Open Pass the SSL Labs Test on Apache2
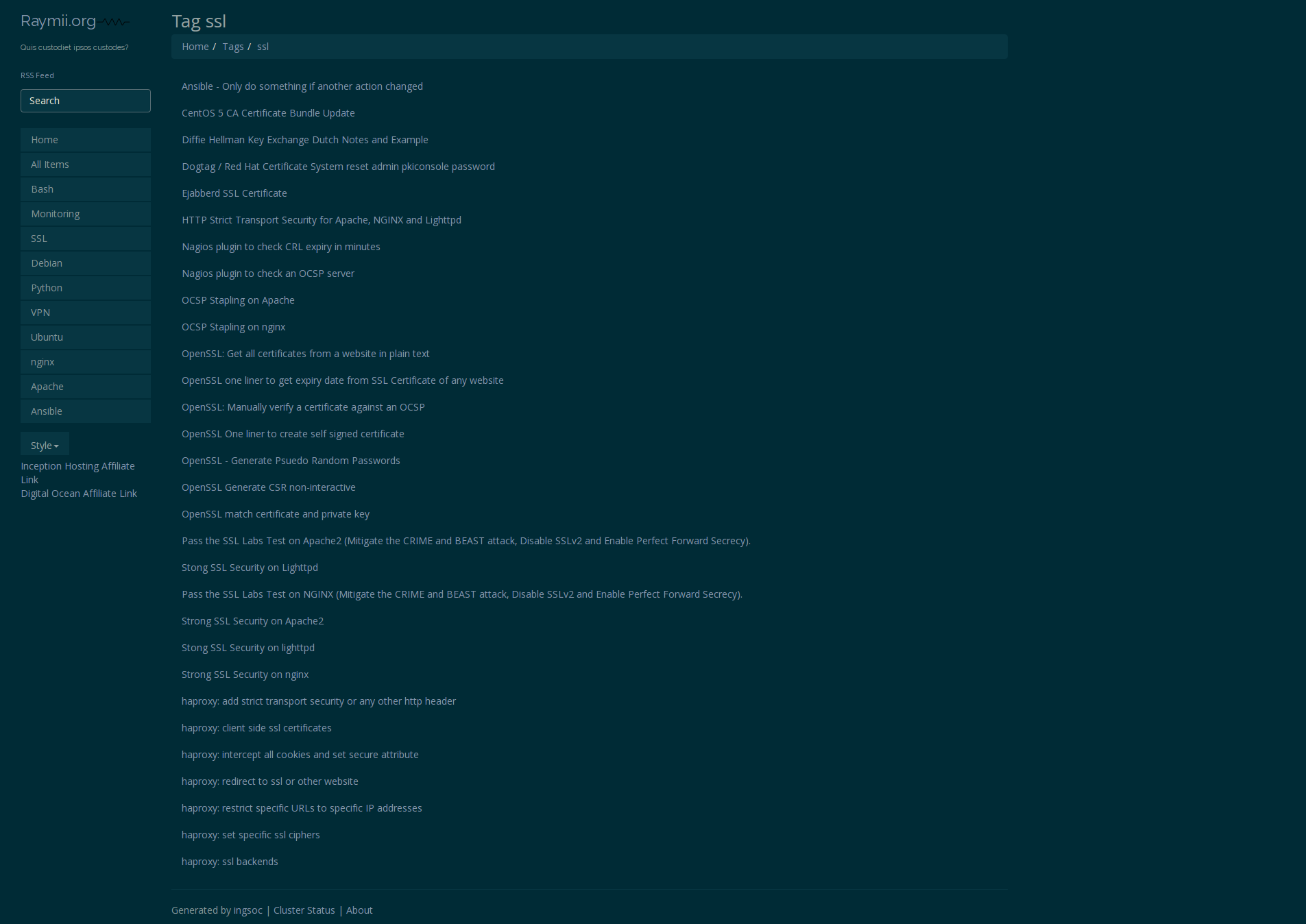 (x=466, y=541)
